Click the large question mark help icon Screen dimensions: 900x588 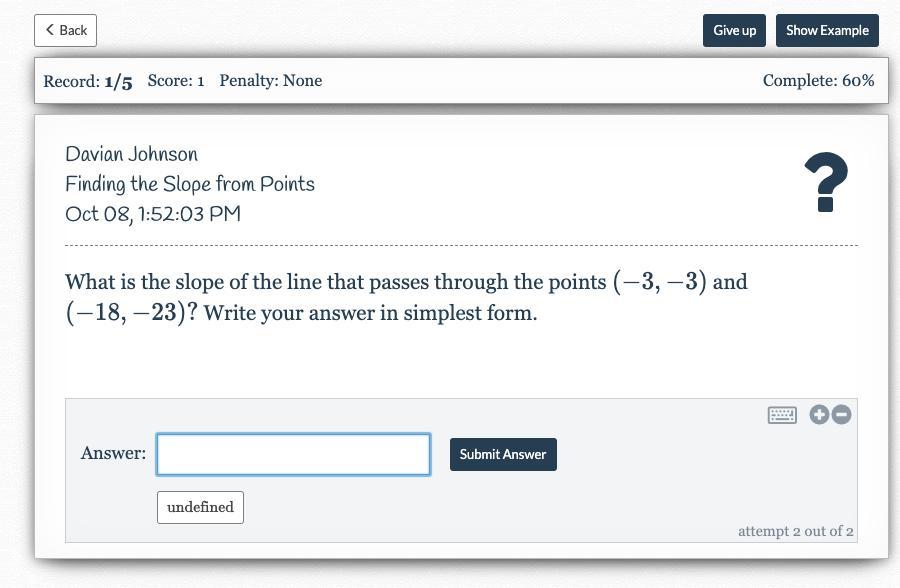click(x=826, y=182)
